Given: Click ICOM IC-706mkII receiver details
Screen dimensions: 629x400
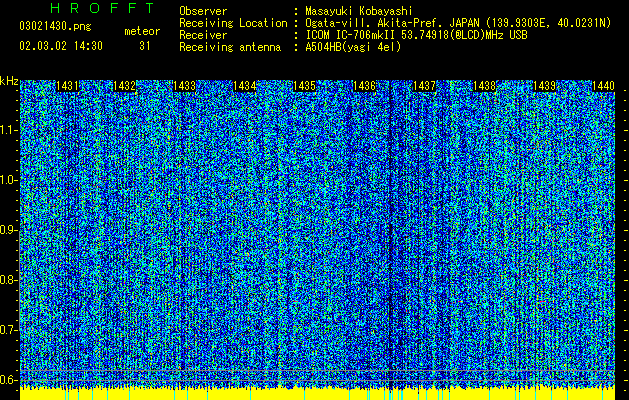Looking at the screenshot, I should click(416, 35).
